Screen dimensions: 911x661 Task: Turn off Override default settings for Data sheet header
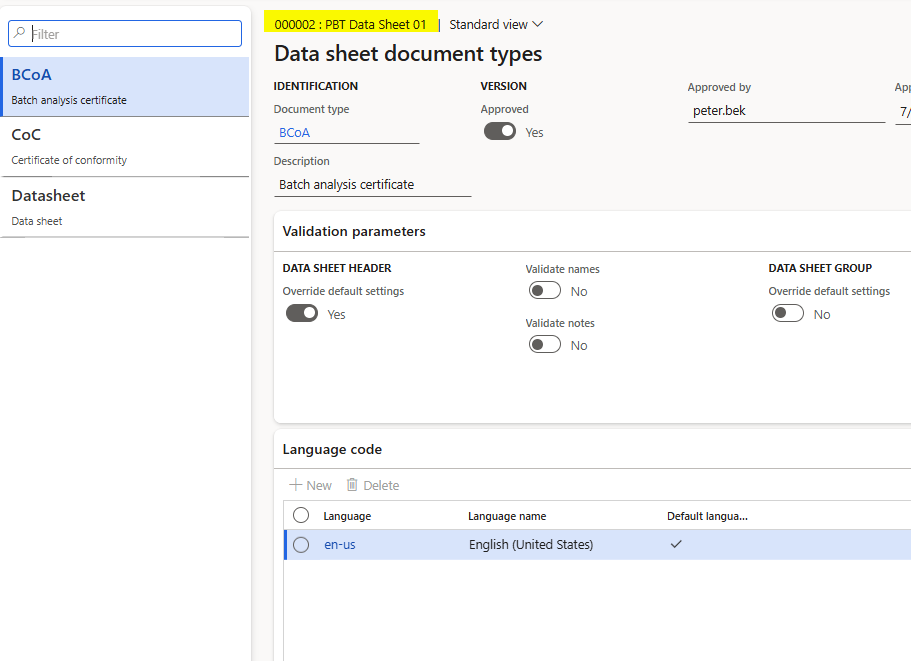[x=301, y=313]
